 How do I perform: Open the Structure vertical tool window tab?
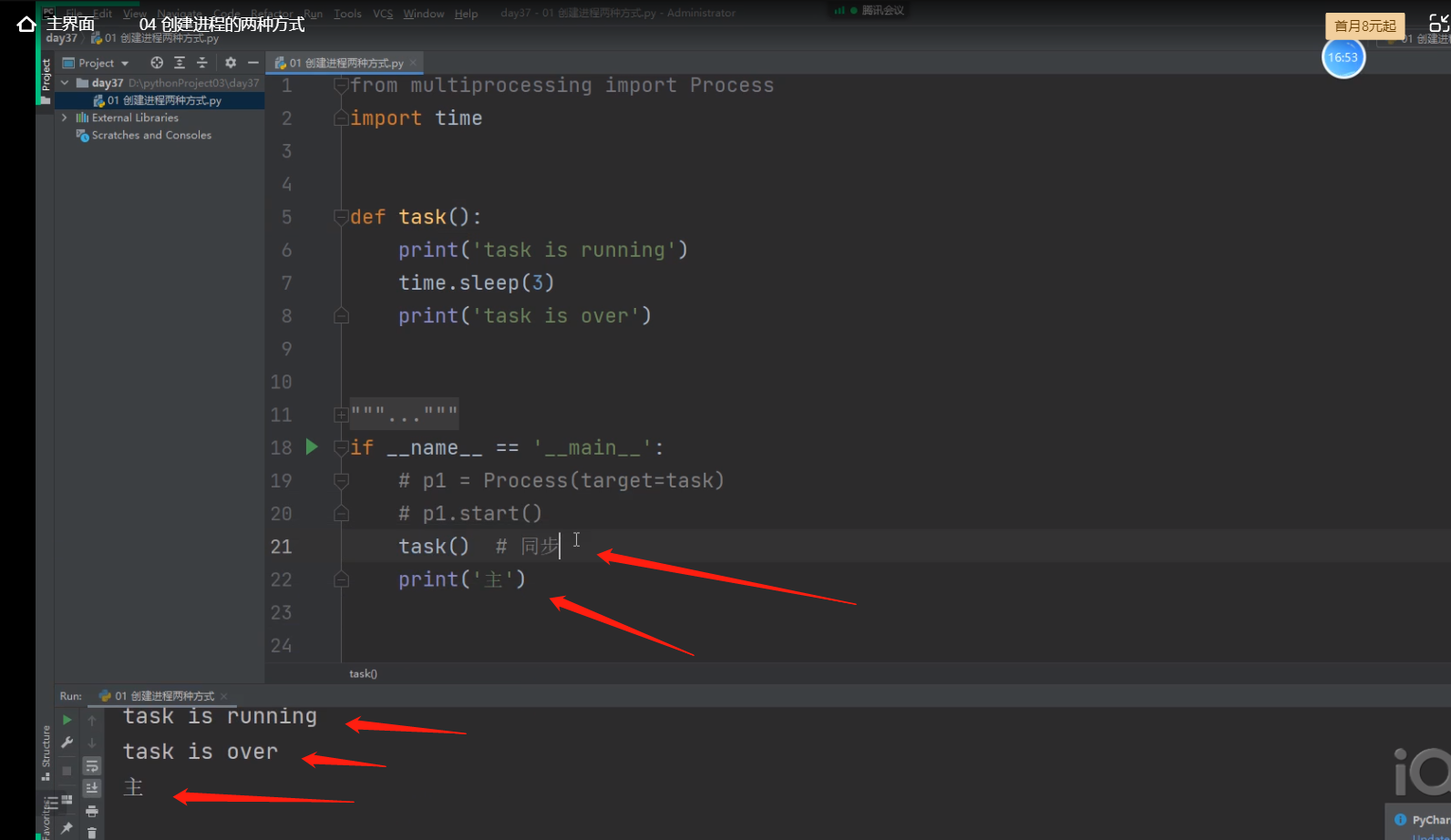[x=46, y=753]
